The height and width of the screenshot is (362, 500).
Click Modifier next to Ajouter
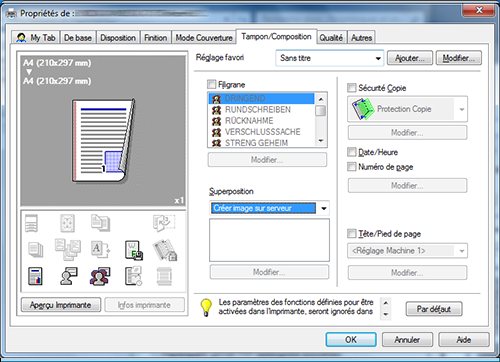[x=458, y=58]
